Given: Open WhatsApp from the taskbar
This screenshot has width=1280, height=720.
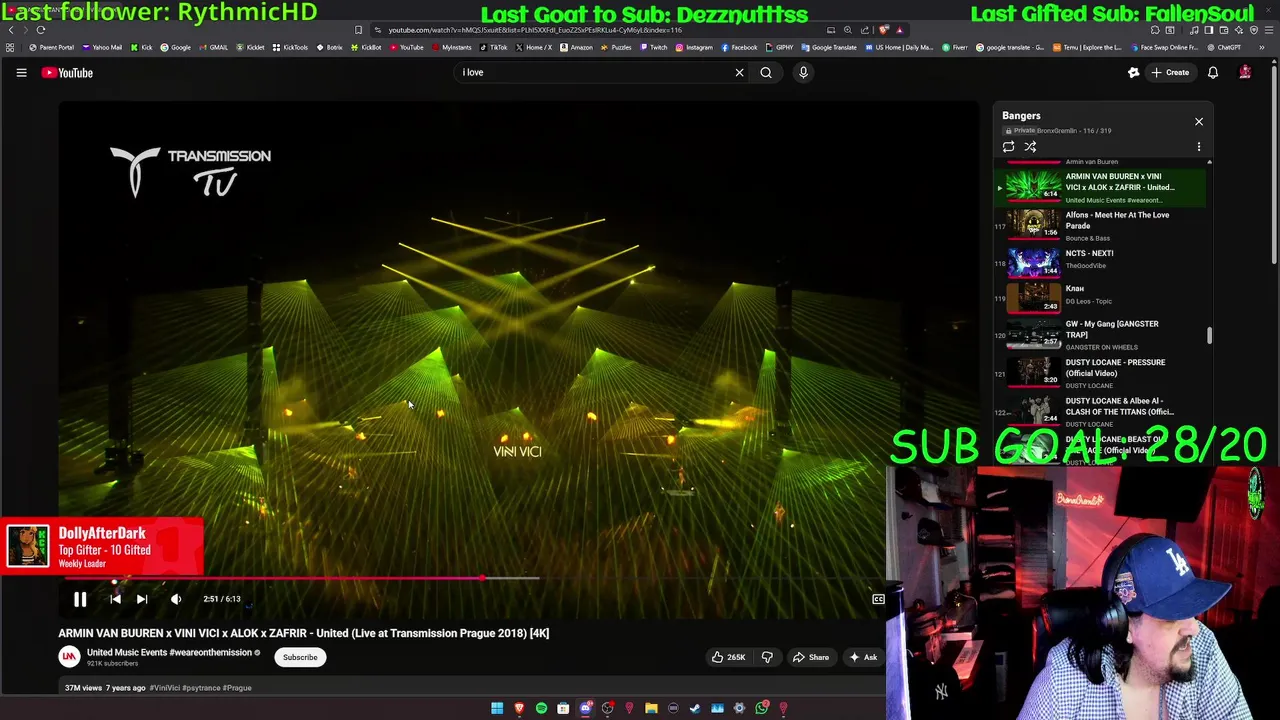Looking at the screenshot, I should coord(761,708).
